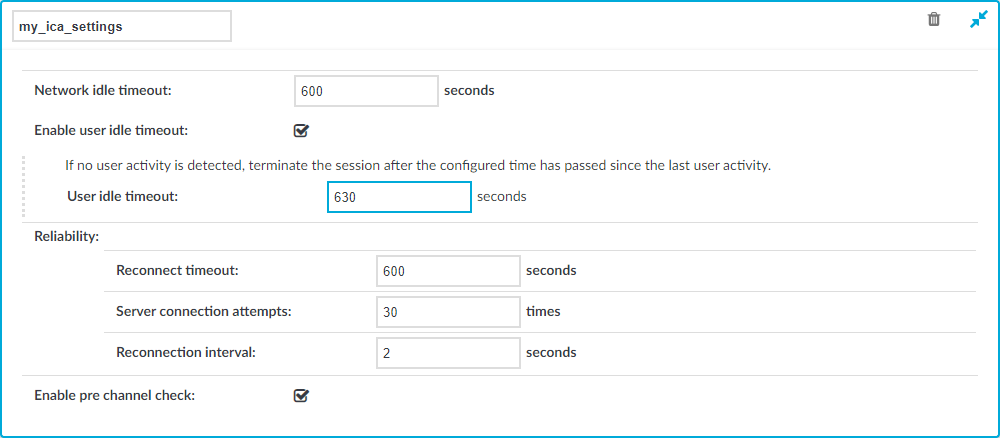Click the 'times' unit beside connection attempts
Screen dimensions: 1000x438
coord(543,312)
